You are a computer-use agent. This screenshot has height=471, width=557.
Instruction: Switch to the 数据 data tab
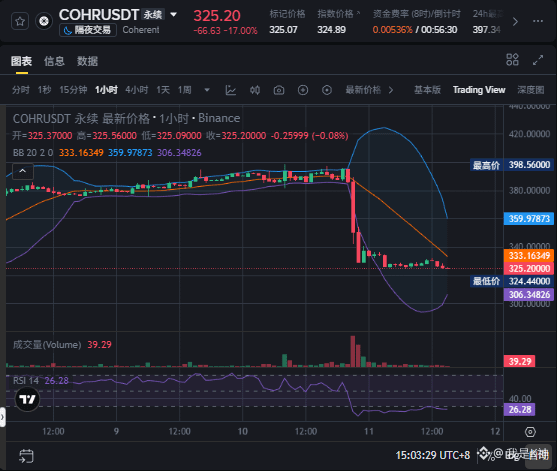coord(87,61)
